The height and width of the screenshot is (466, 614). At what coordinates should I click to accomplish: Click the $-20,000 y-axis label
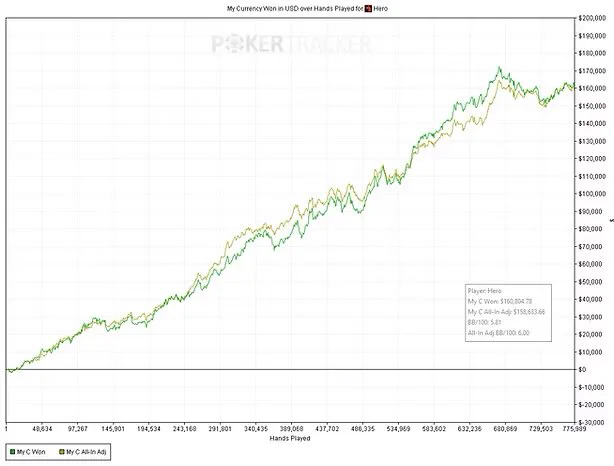[x=591, y=405]
